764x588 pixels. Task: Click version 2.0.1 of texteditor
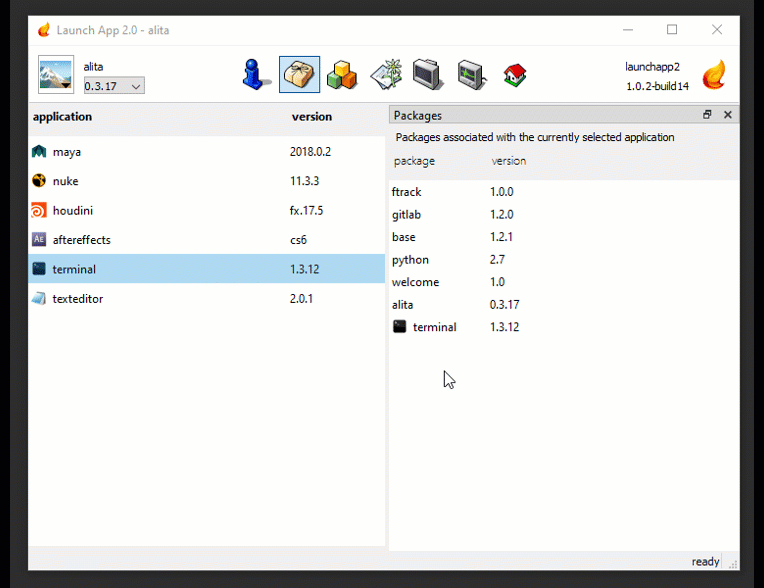tap(301, 299)
